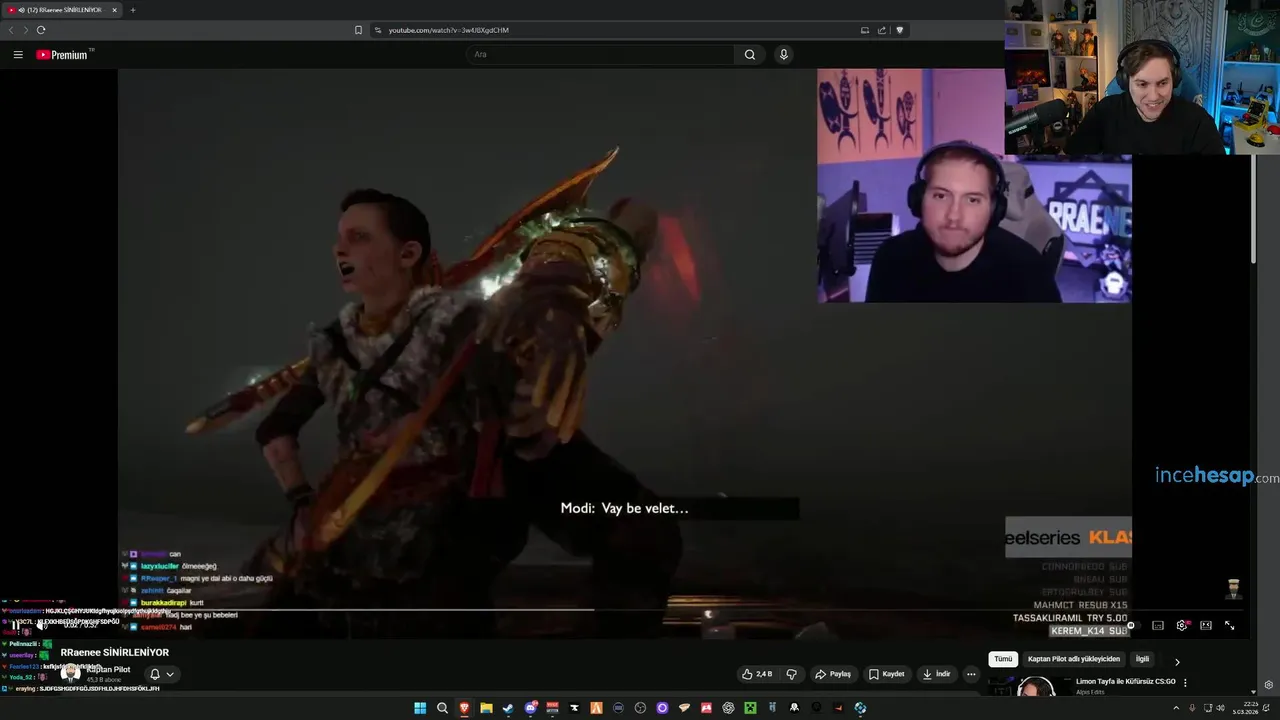Open more actions three-dot menu
This screenshot has width=1280, height=720.
[971, 674]
